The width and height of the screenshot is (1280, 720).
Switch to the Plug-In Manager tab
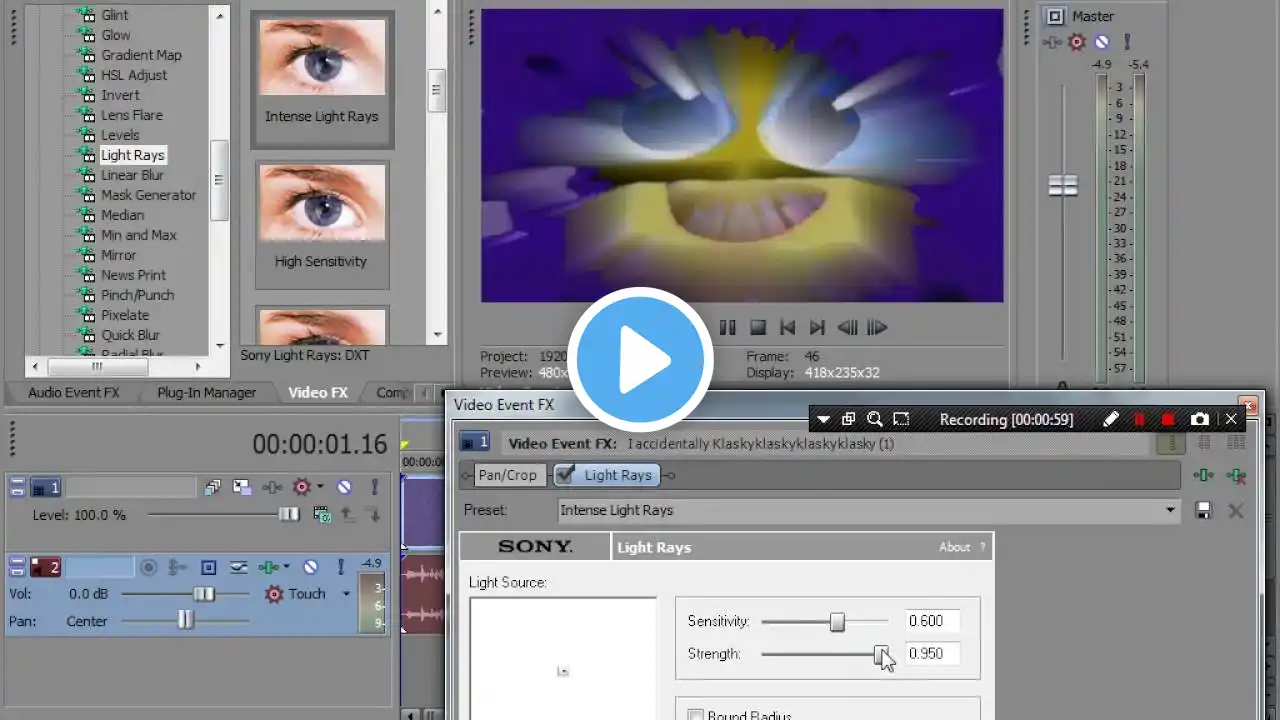(x=206, y=393)
